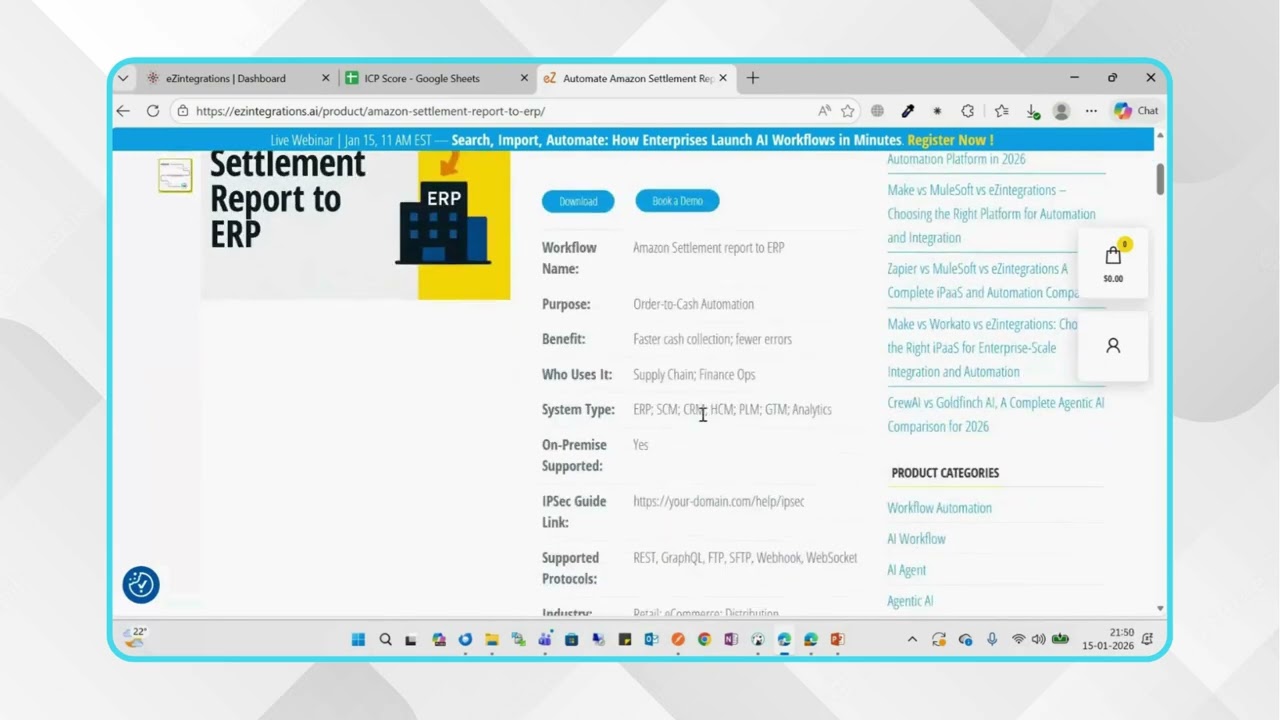Open Outlook from the taskbar
The height and width of the screenshot is (720, 1280).
point(651,640)
